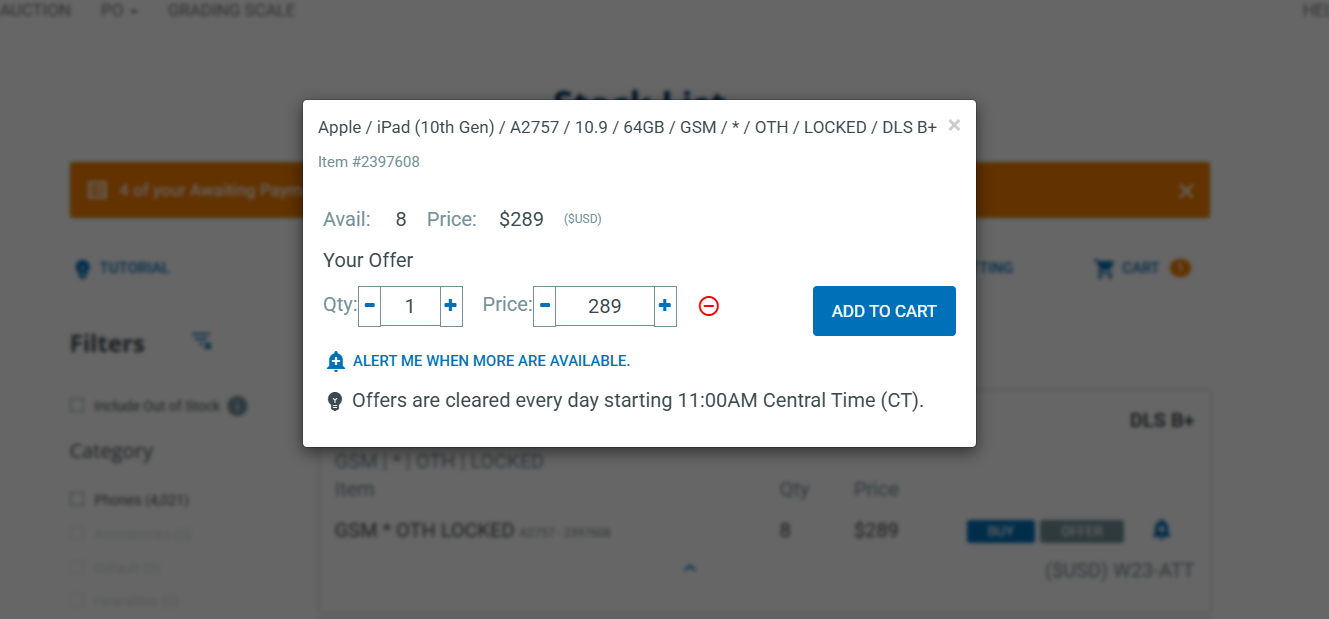
Task: Click the Tutorial lightbulb icon
Action: click(x=82, y=268)
